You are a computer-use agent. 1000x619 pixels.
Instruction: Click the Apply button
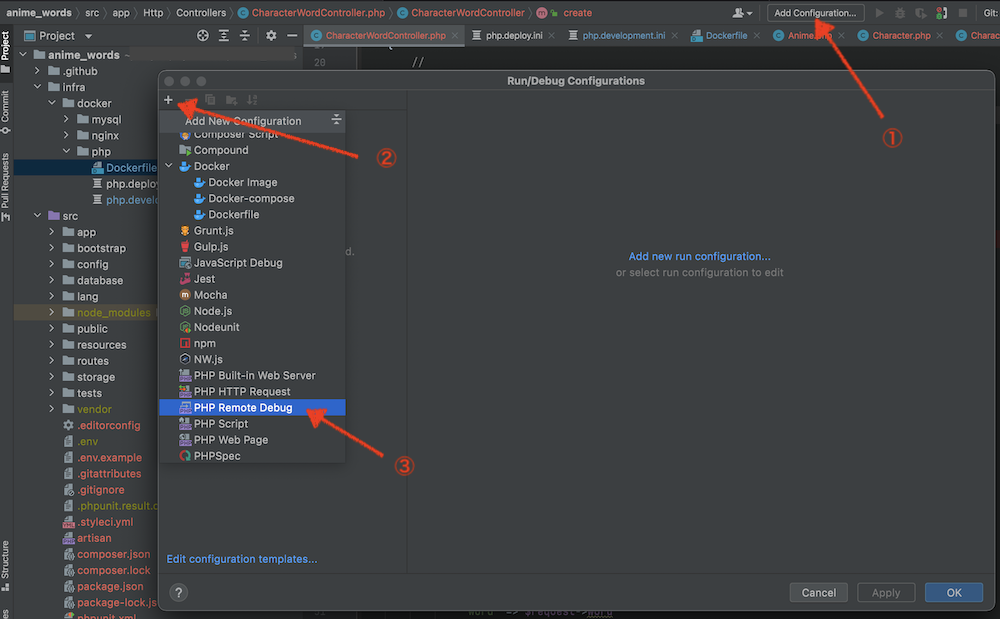[886, 593]
